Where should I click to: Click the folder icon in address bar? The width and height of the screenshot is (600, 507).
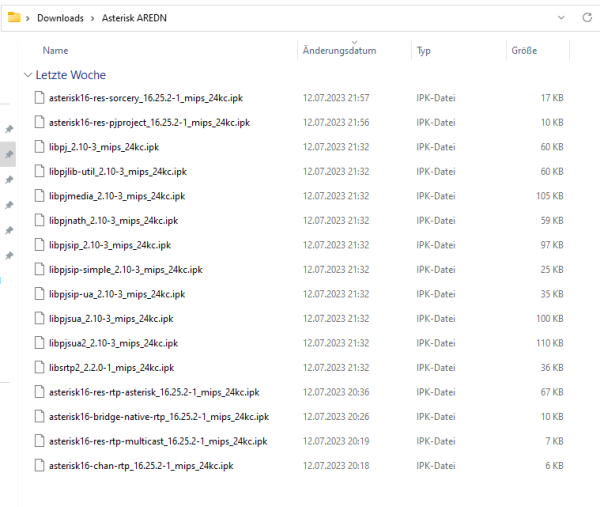click(14, 18)
